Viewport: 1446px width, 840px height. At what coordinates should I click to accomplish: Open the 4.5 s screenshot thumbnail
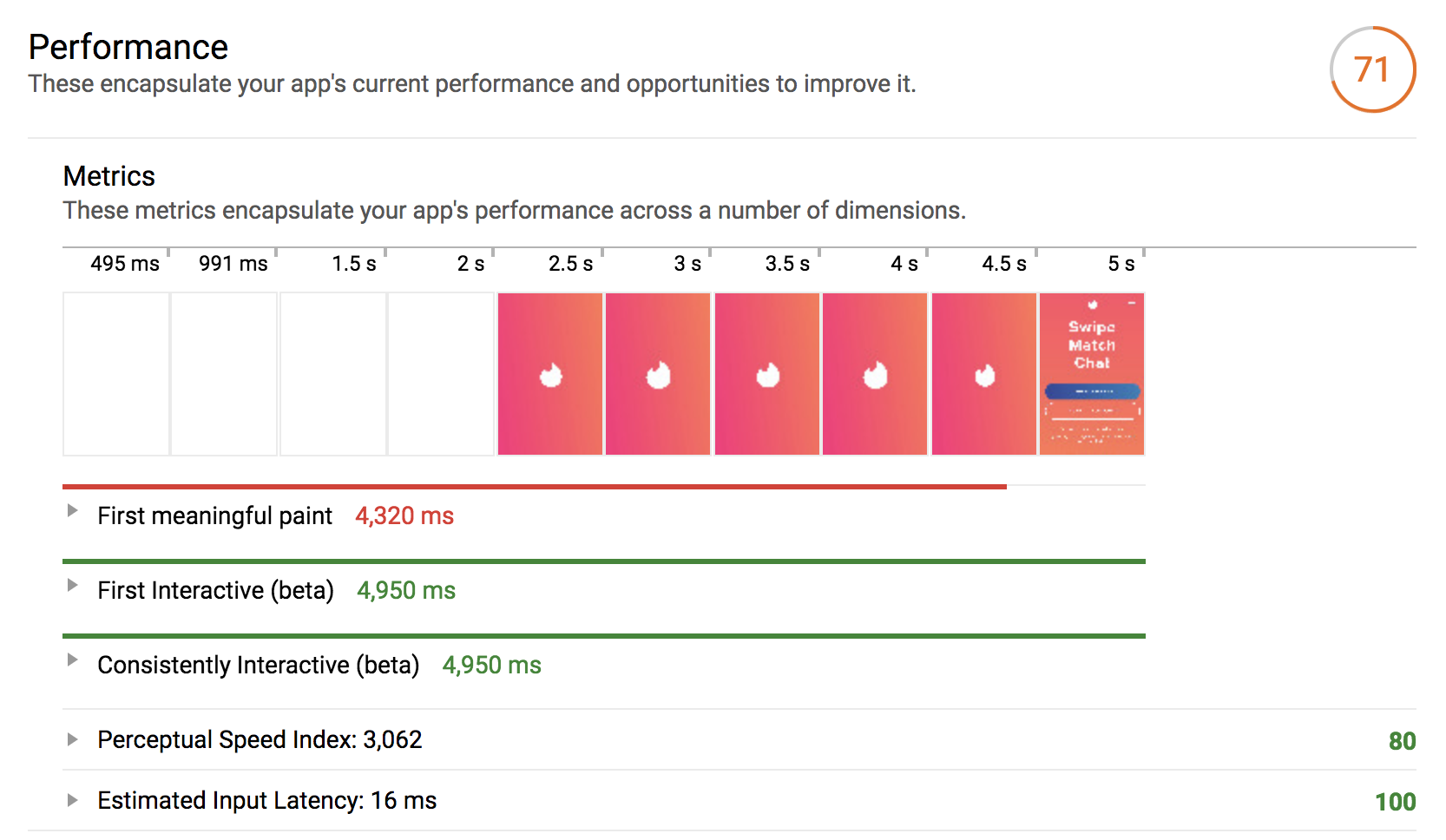point(983,374)
